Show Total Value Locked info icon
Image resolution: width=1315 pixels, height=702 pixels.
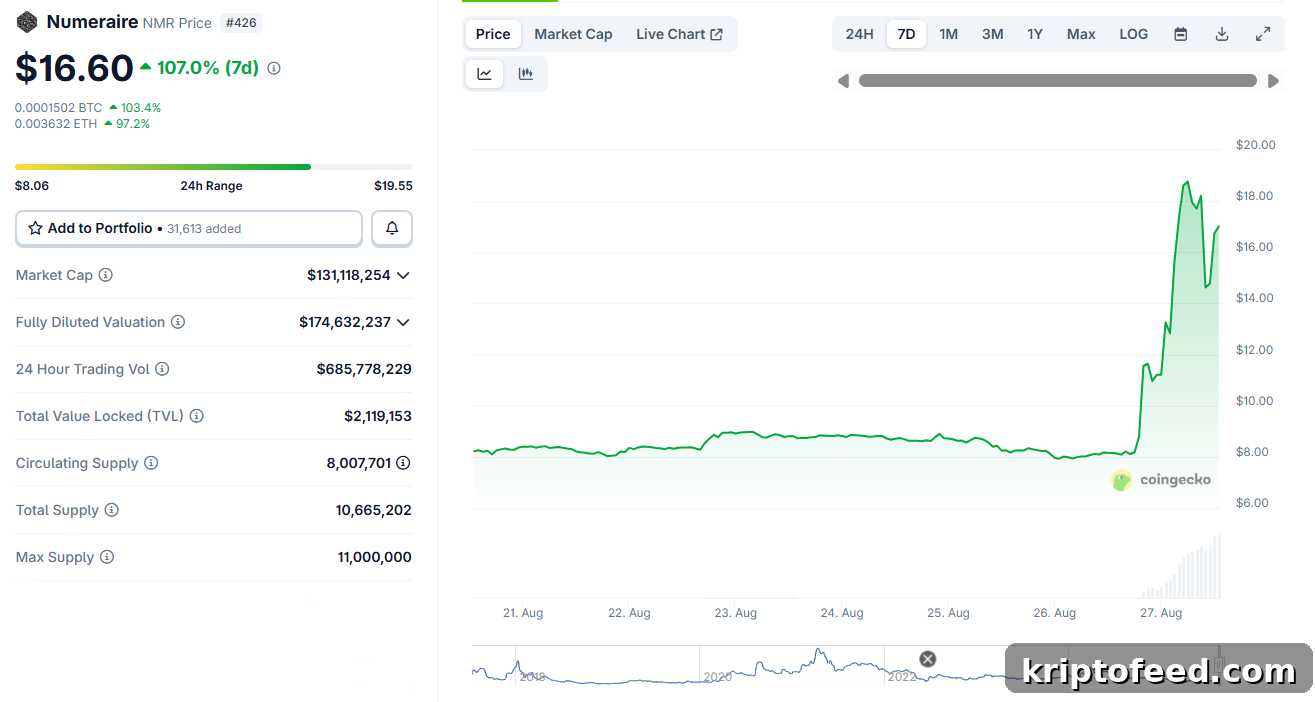(197, 416)
